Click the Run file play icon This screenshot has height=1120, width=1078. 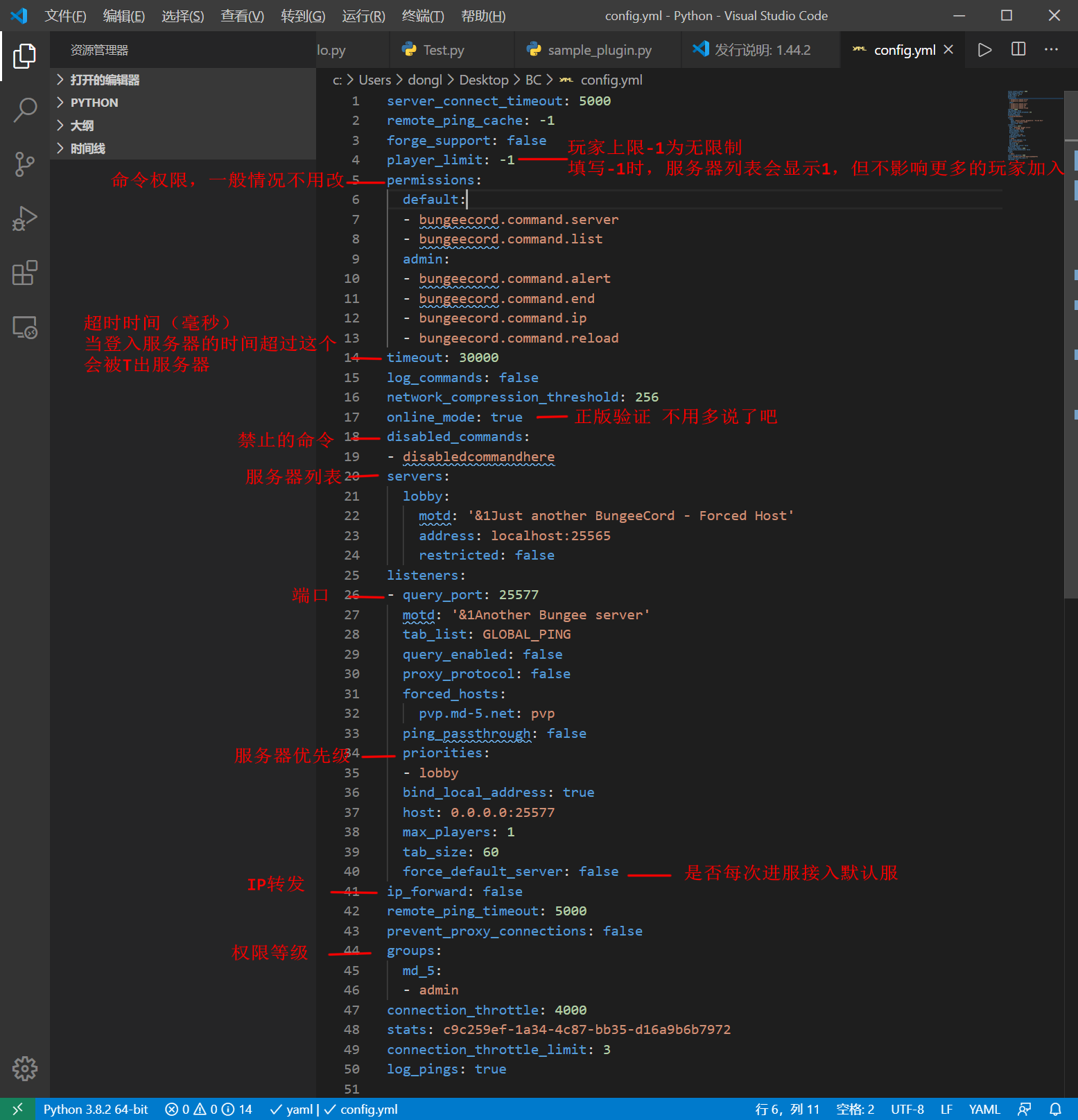pyautogui.click(x=984, y=50)
